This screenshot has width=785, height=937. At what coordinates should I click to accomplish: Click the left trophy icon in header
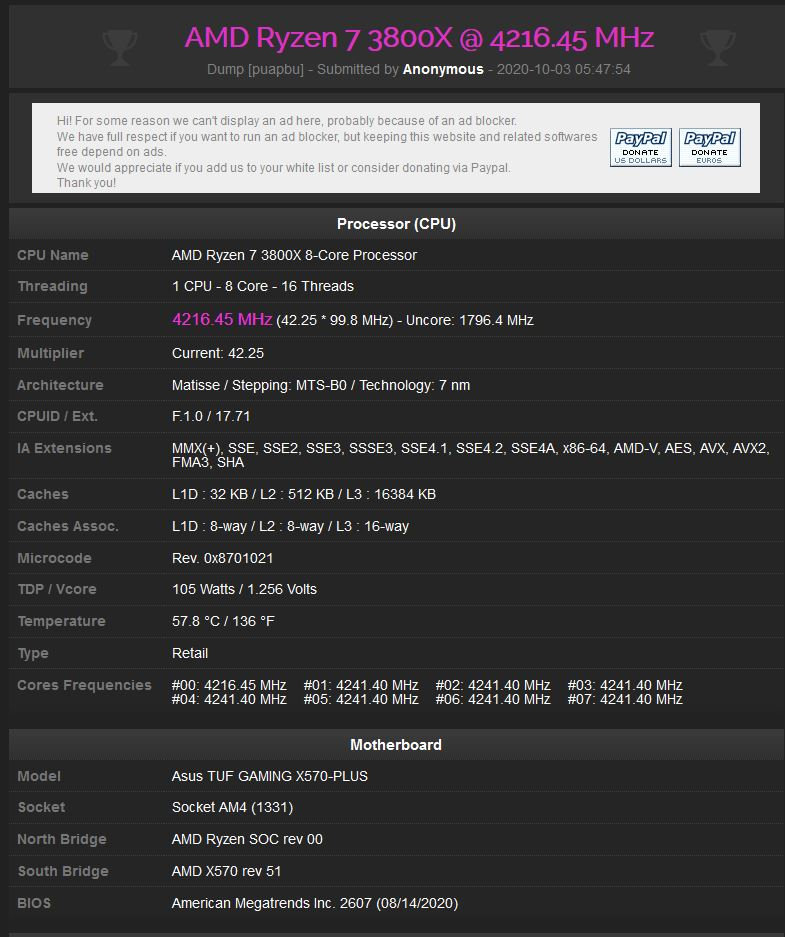(119, 48)
